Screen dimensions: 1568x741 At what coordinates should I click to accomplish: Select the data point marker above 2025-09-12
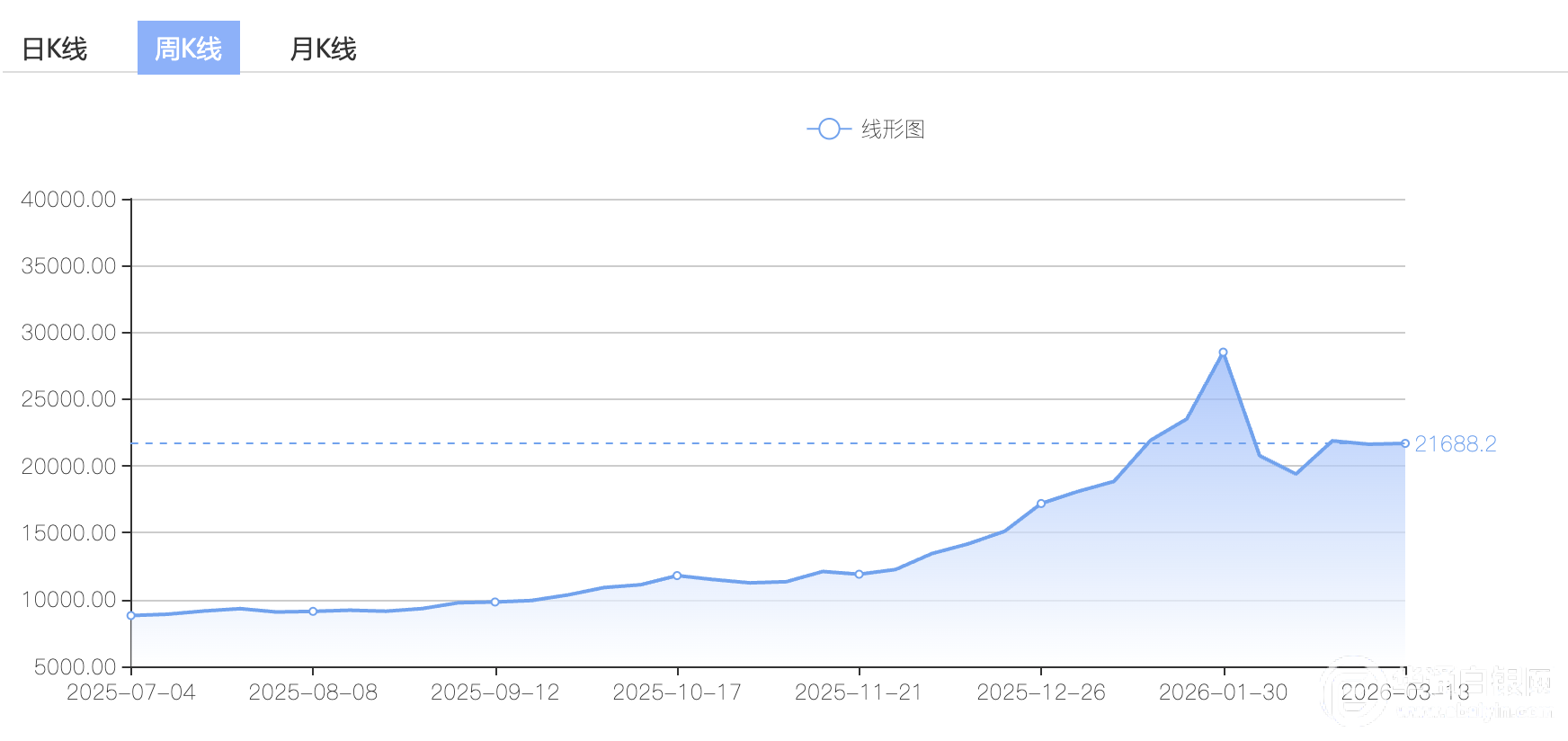point(495,602)
